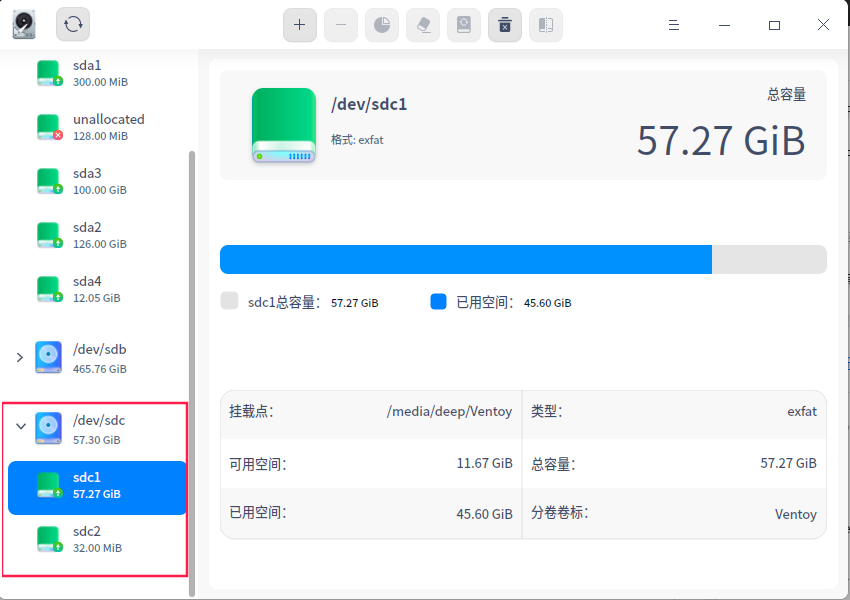Viewport: 850px width, 600px height.
Task: Click the blue used-space usage bar
Action: tap(465, 259)
